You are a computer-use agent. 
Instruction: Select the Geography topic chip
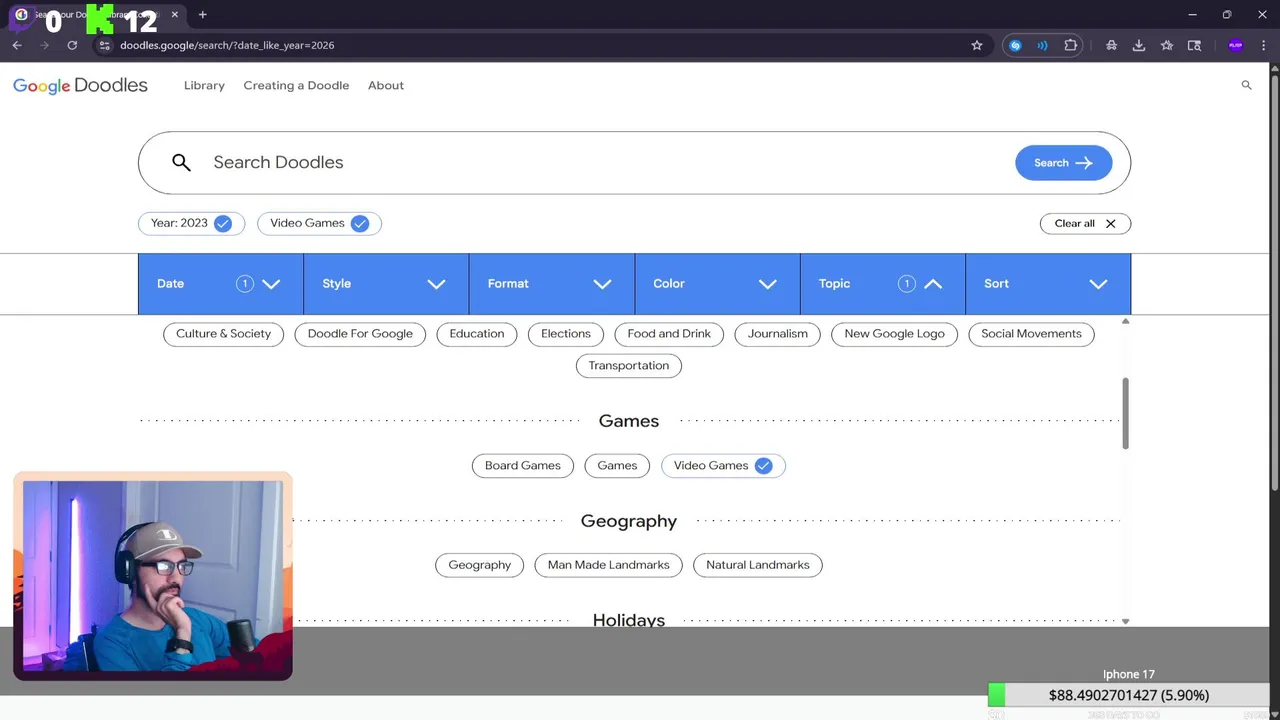[479, 565]
